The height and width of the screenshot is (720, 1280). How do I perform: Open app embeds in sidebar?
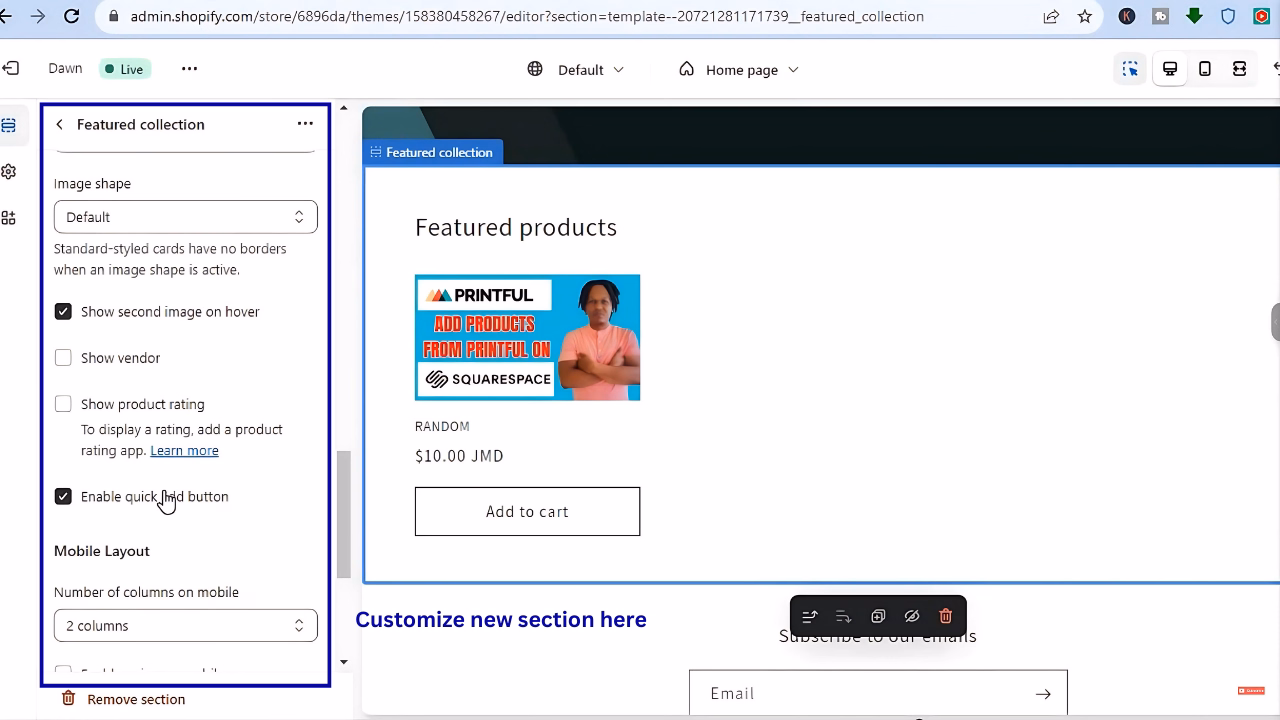click(x=8, y=218)
